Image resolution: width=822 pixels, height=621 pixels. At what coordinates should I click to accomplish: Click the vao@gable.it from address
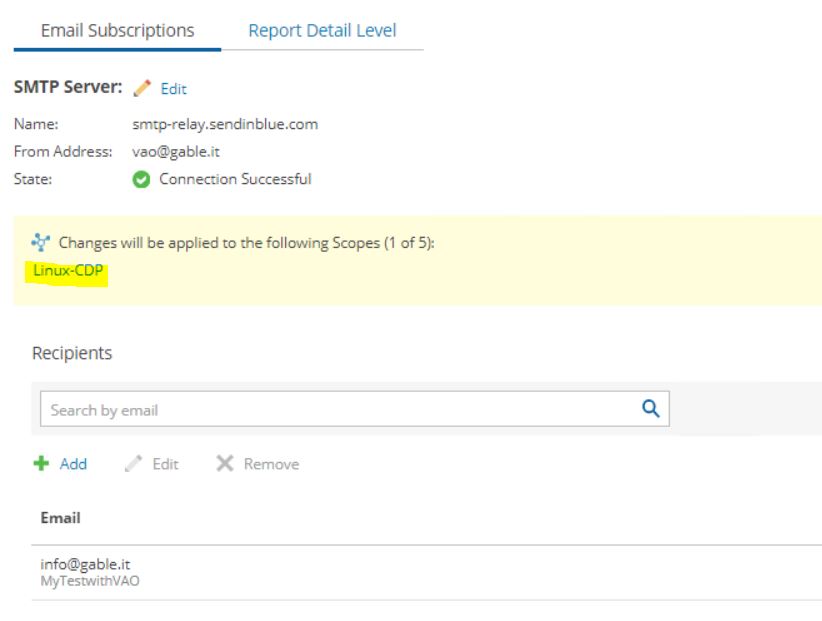[176, 152]
